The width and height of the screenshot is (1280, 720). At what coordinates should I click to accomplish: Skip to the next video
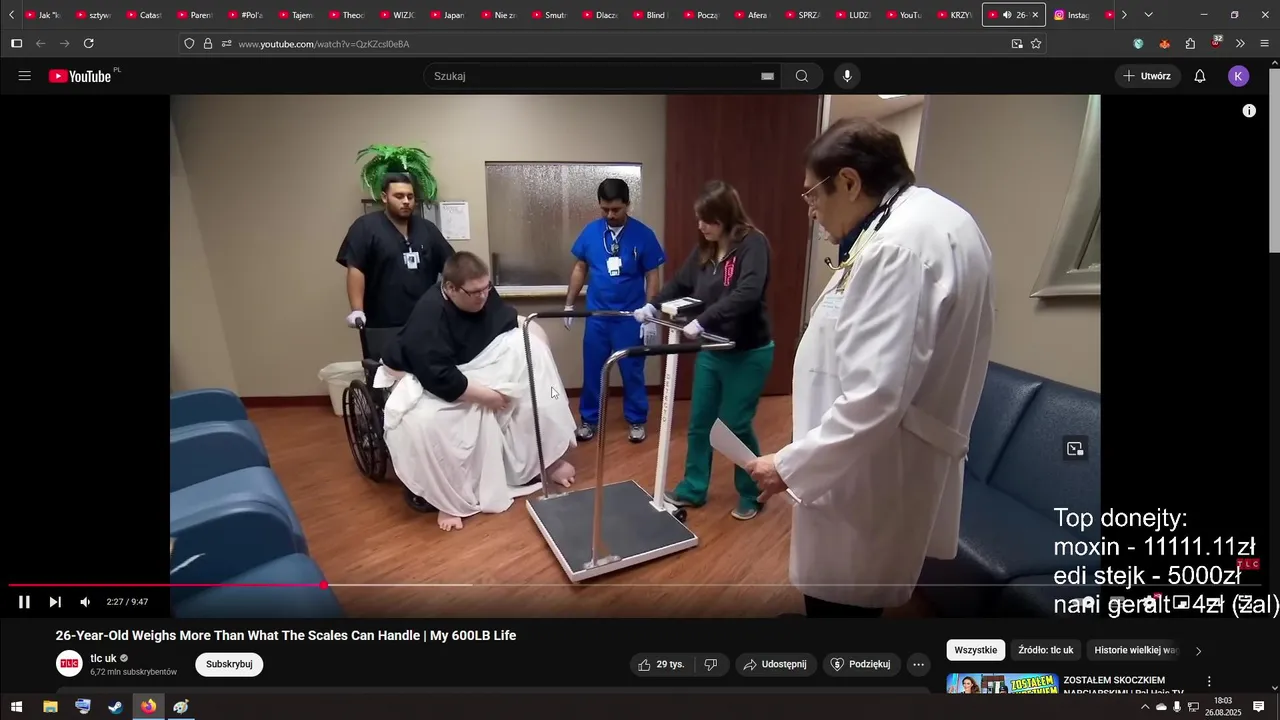point(55,602)
